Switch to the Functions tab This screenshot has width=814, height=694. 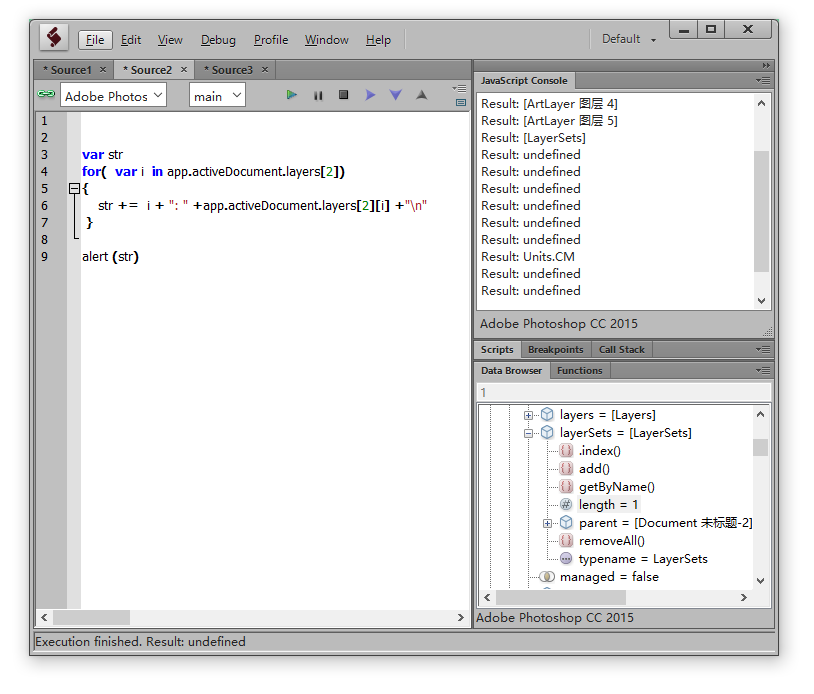click(x=579, y=370)
